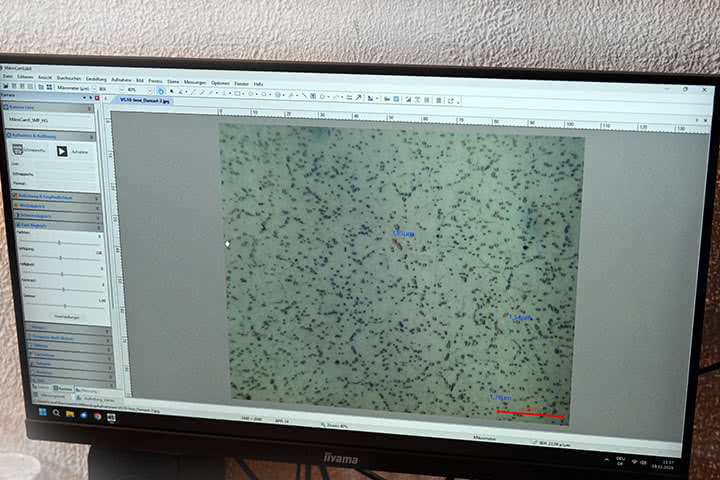
Task: Click the Schnappschuss camera icon
Action: point(17,149)
